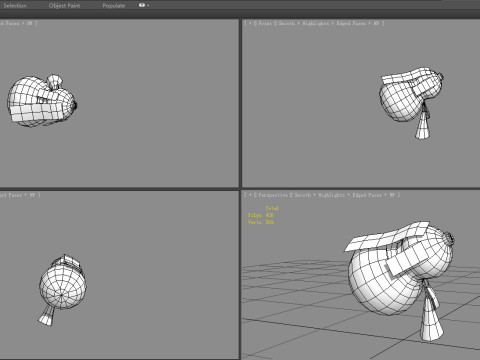Open the Front viewport plus menu
480x360 pixels.
pyautogui.click(x=250, y=23)
